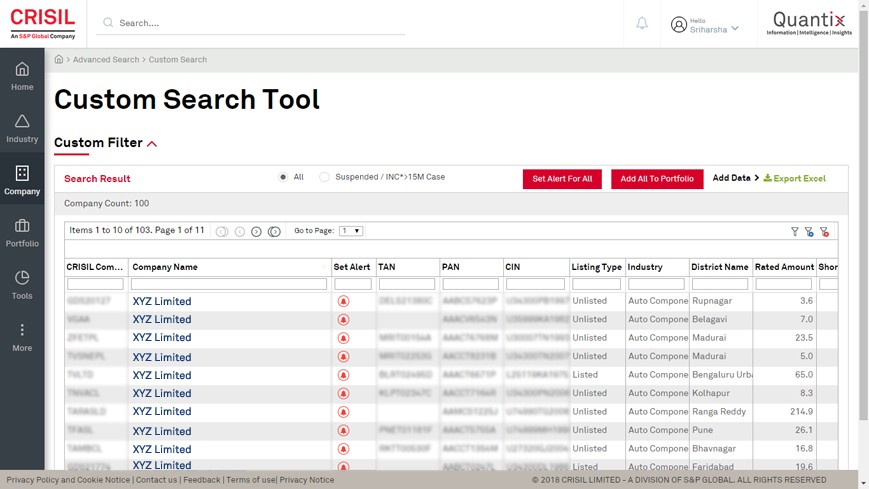Open Tools from the sidebar
The image size is (869, 489).
click(22, 285)
